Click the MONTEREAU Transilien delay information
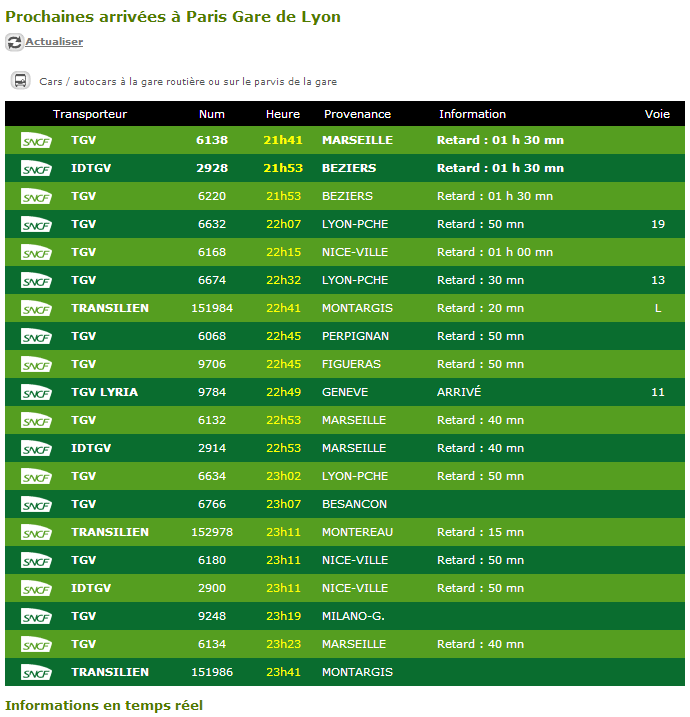Screen dimensions: 690x717 [480, 532]
